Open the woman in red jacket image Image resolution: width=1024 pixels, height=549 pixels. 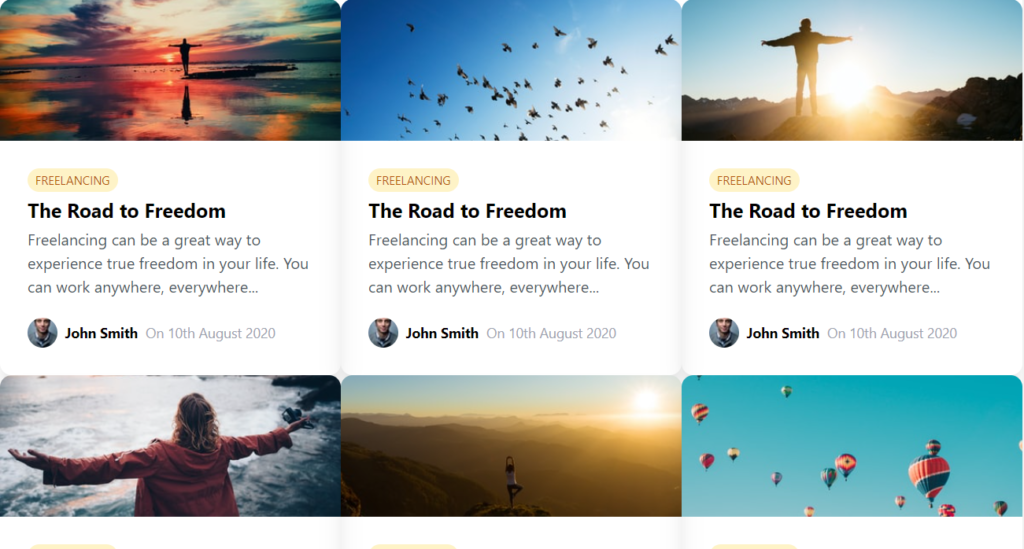point(170,446)
